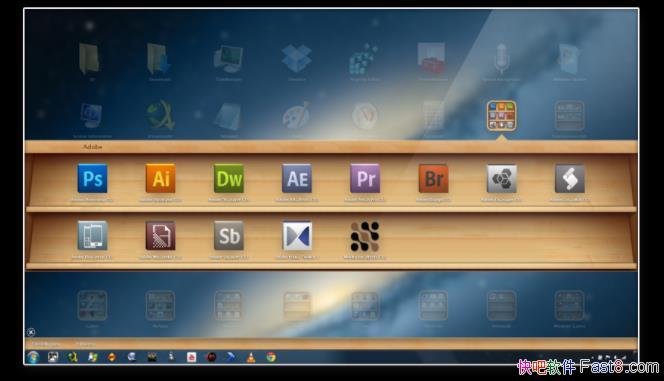Viewport: 664px width, 381px height.
Task: Open the dimmed computer monitor icon in top row
Action: tap(228, 59)
